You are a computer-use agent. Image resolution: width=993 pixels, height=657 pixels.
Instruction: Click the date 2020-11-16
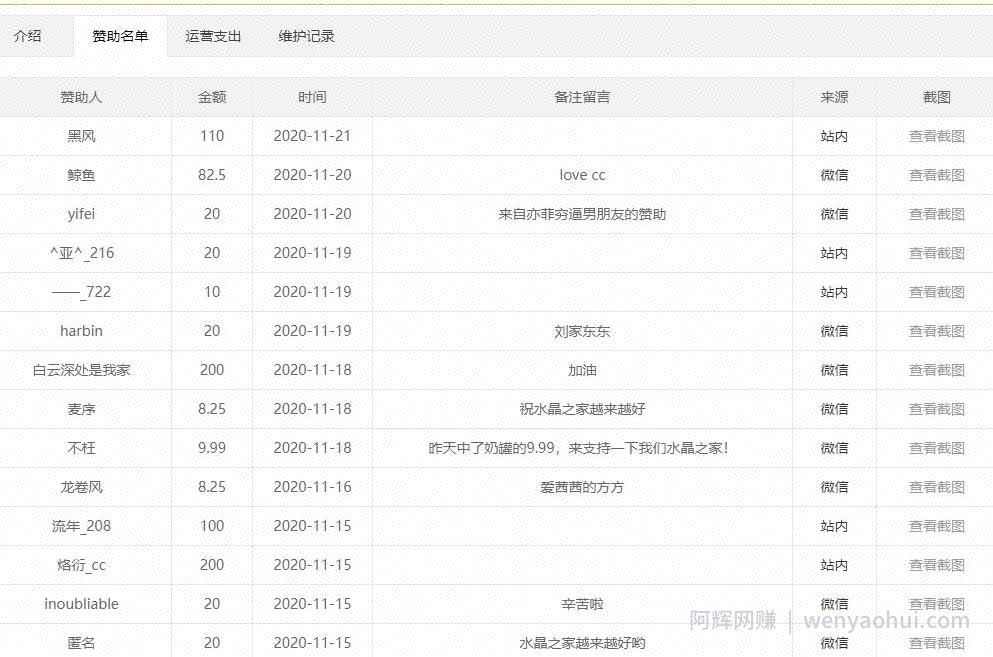pyautogui.click(x=312, y=487)
